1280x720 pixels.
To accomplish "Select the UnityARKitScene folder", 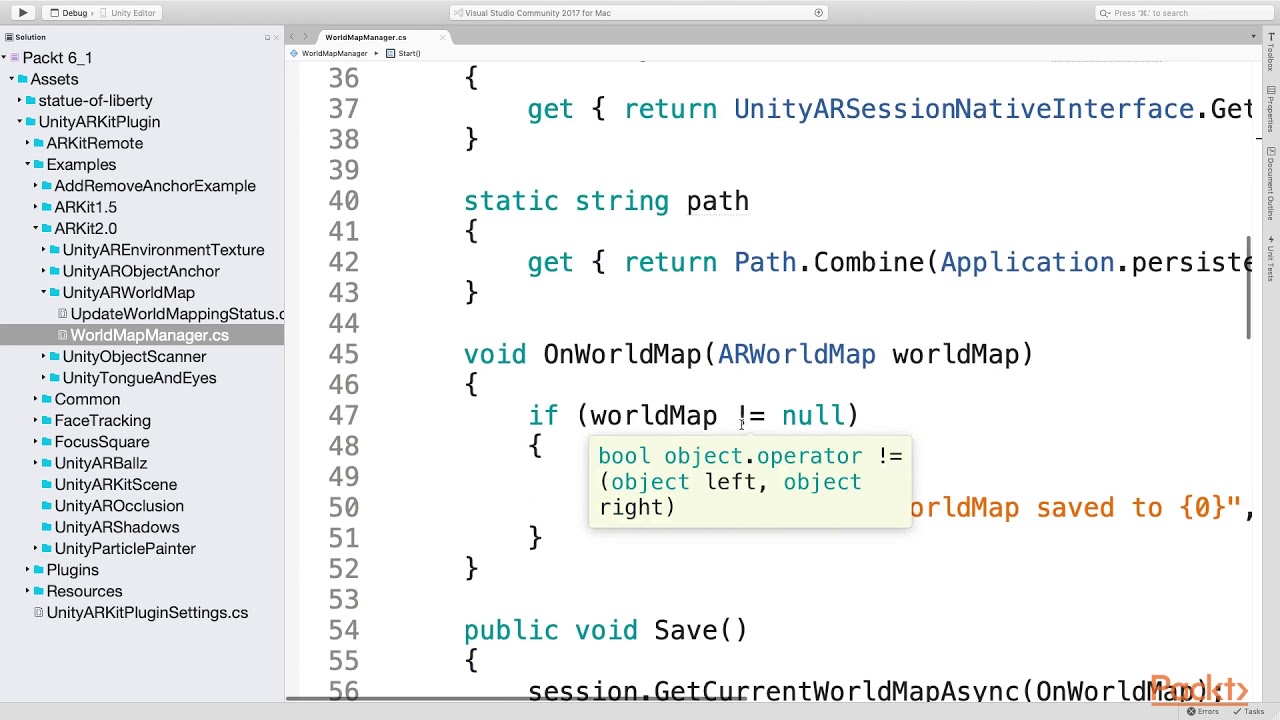I will pyautogui.click(x=115, y=484).
